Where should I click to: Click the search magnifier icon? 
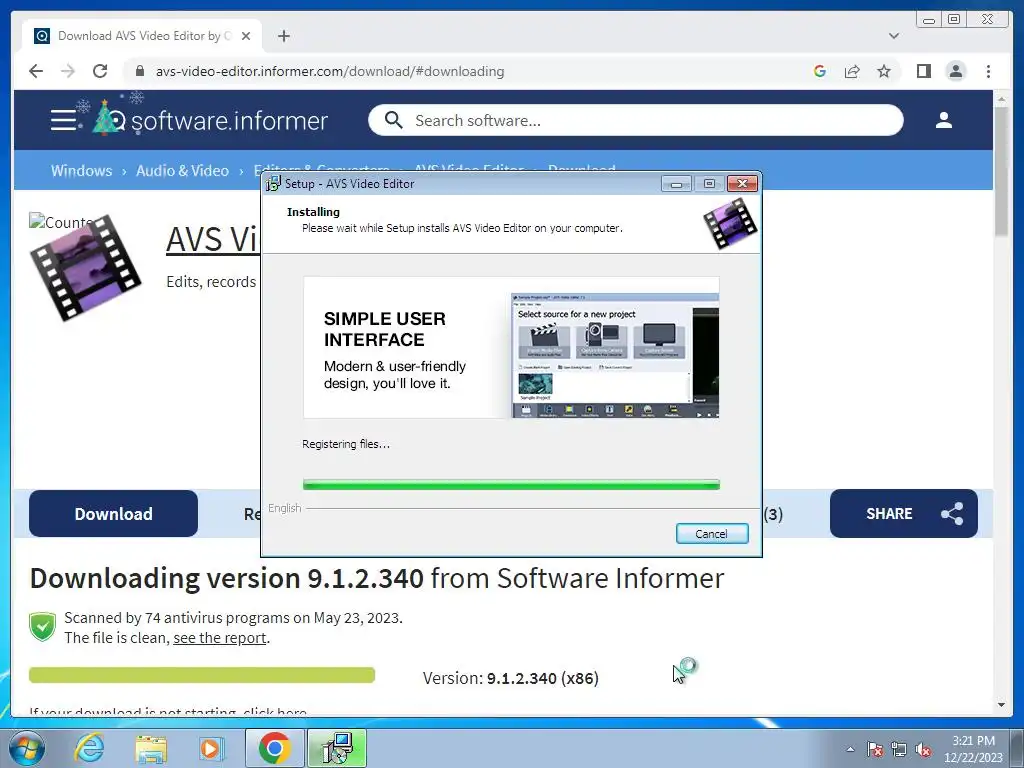tap(393, 120)
